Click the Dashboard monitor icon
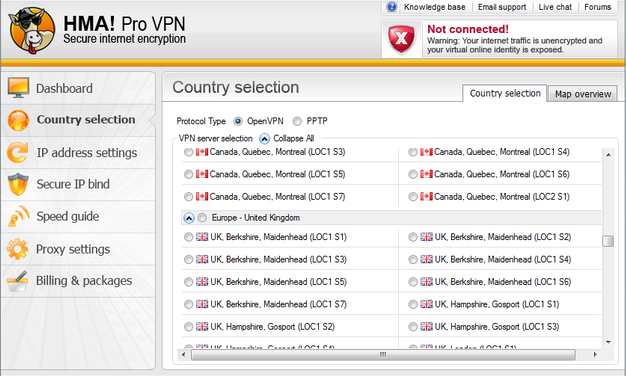The image size is (626, 376). tap(18, 88)
